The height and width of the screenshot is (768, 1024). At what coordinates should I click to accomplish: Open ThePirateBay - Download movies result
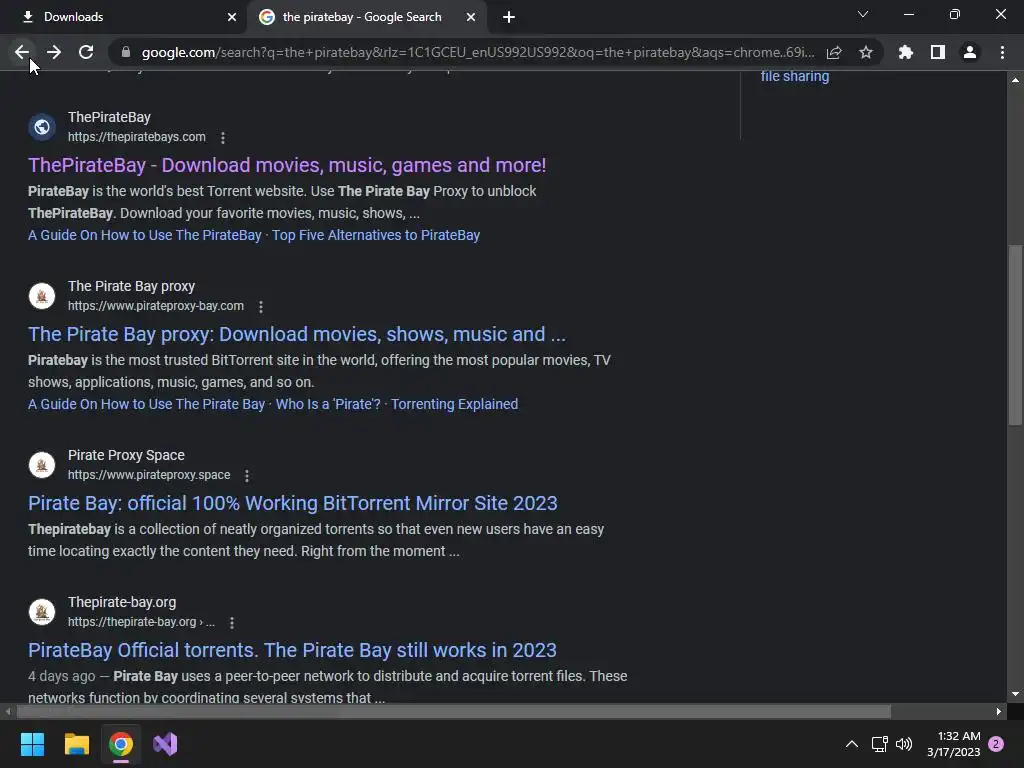pyautogui.click(x=287, y=165)
